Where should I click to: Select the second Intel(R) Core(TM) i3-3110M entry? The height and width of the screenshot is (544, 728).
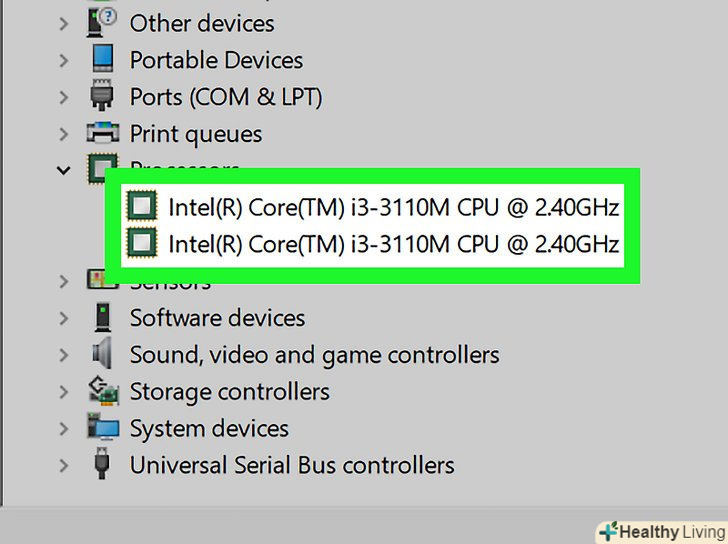point(393,243)
